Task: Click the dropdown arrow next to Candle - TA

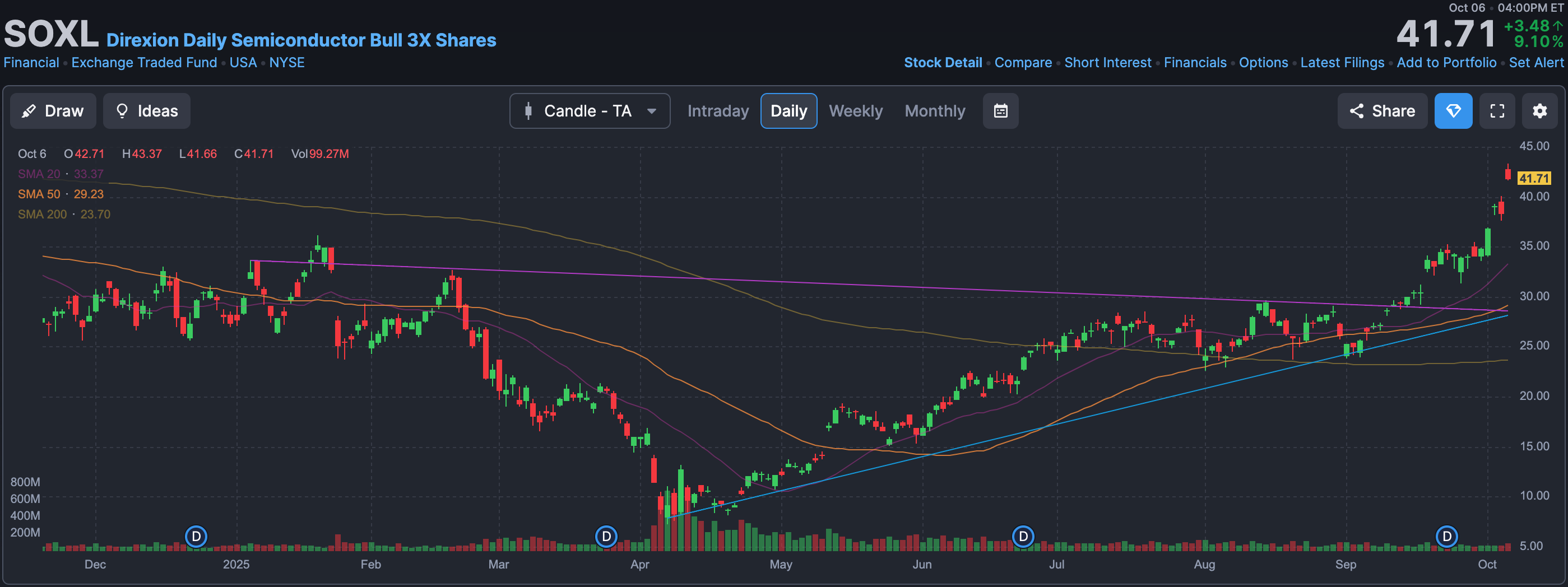Action: click(x=651, y=111)
